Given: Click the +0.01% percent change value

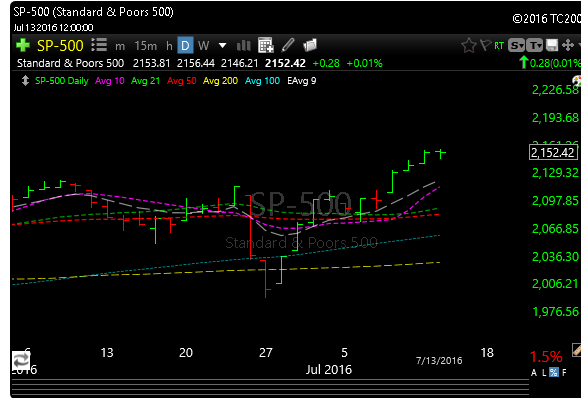Looking at the screenshot, I should pos(364,63).
